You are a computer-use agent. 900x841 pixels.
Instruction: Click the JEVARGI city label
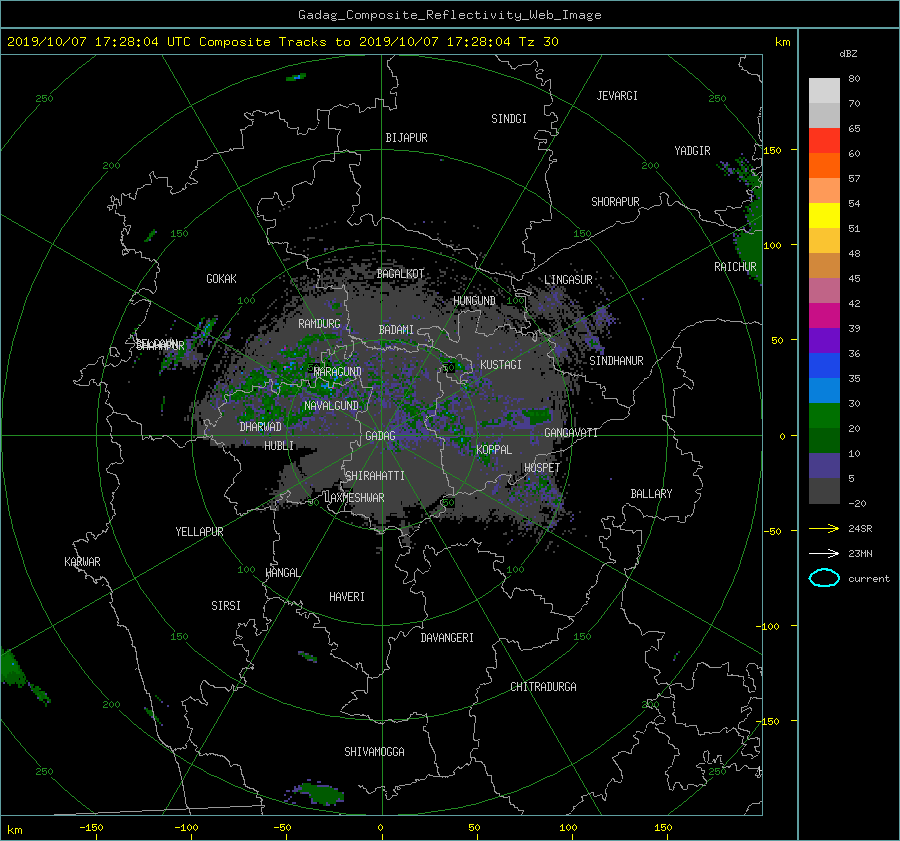point(617,96)
